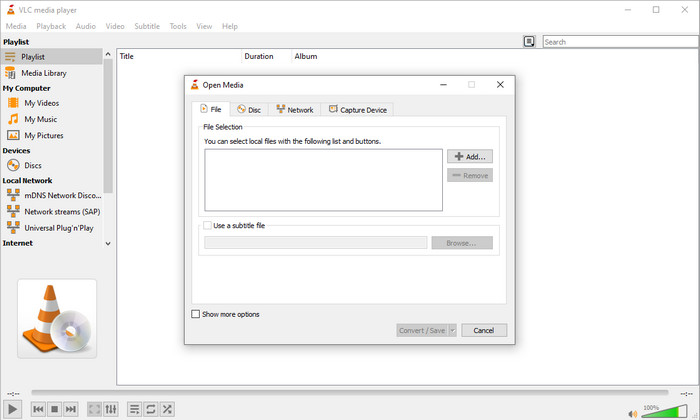
Task: Click the Add... file button
Action: point(470,157)
